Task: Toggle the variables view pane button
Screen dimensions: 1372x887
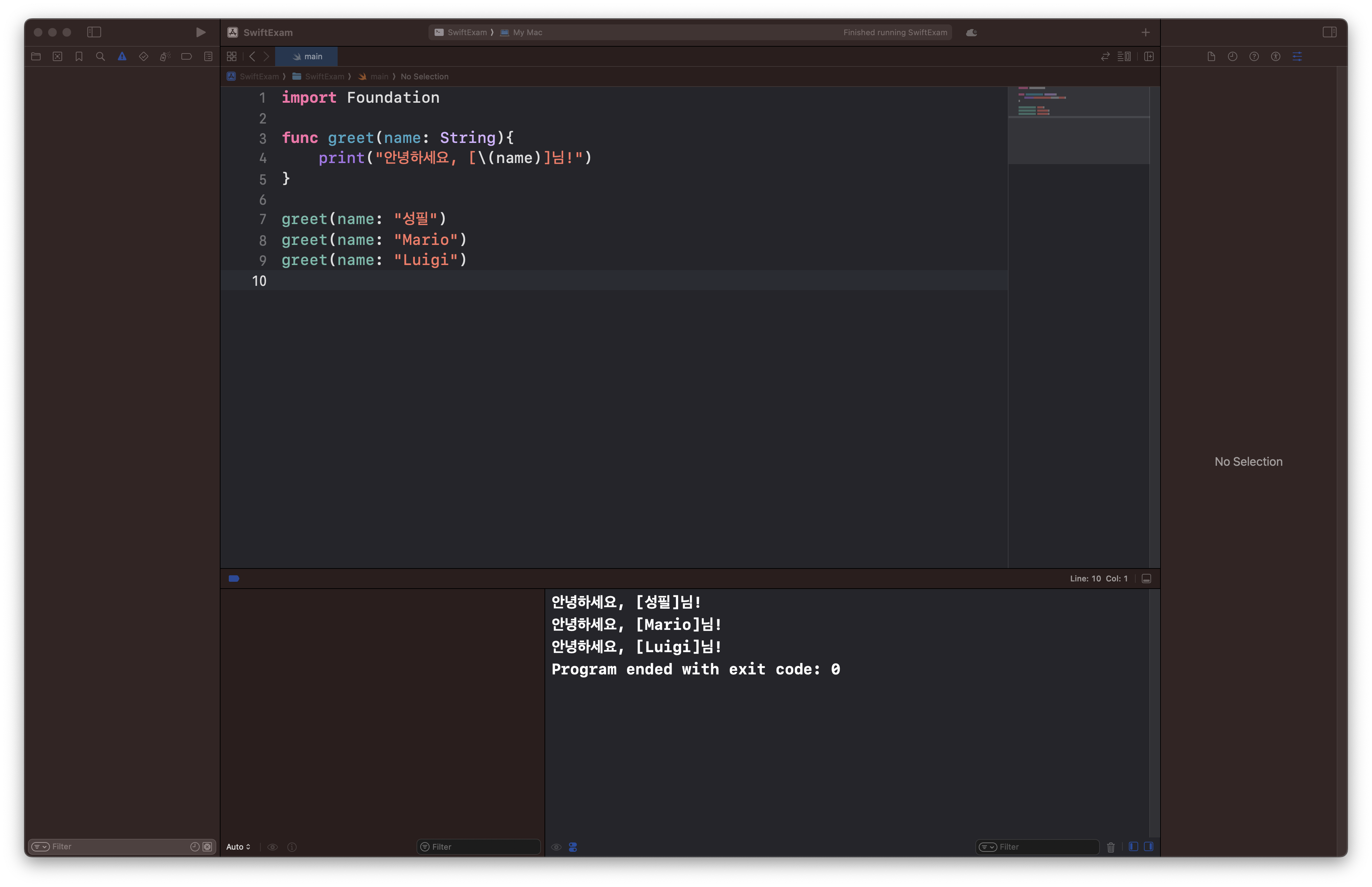Action: pyautogui.click(x=1133, y=847)
